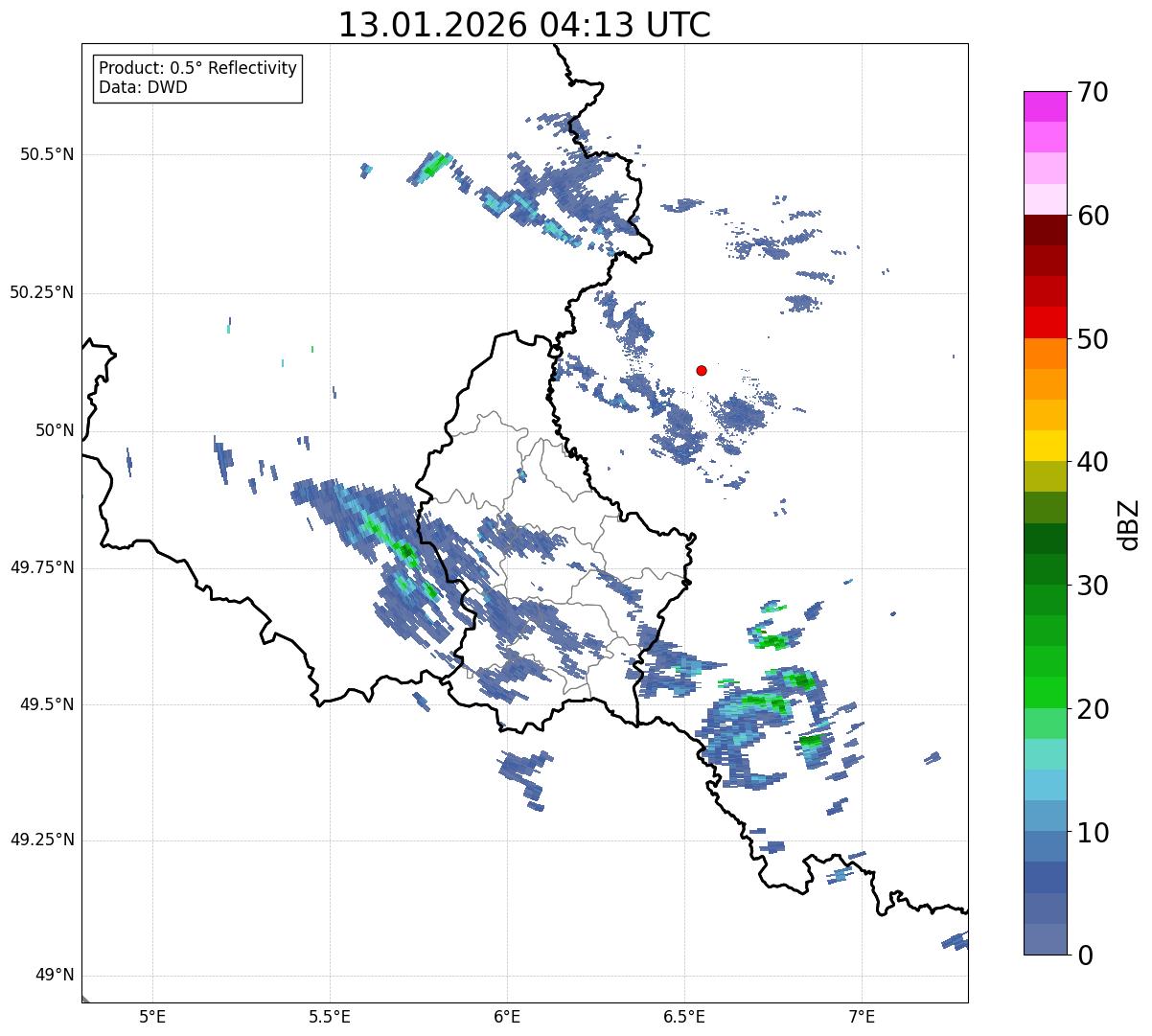Screen dimensions: 1152x1036
Task: Click the 'dBZ' colorbar axis label
Action: (1129, 523)
